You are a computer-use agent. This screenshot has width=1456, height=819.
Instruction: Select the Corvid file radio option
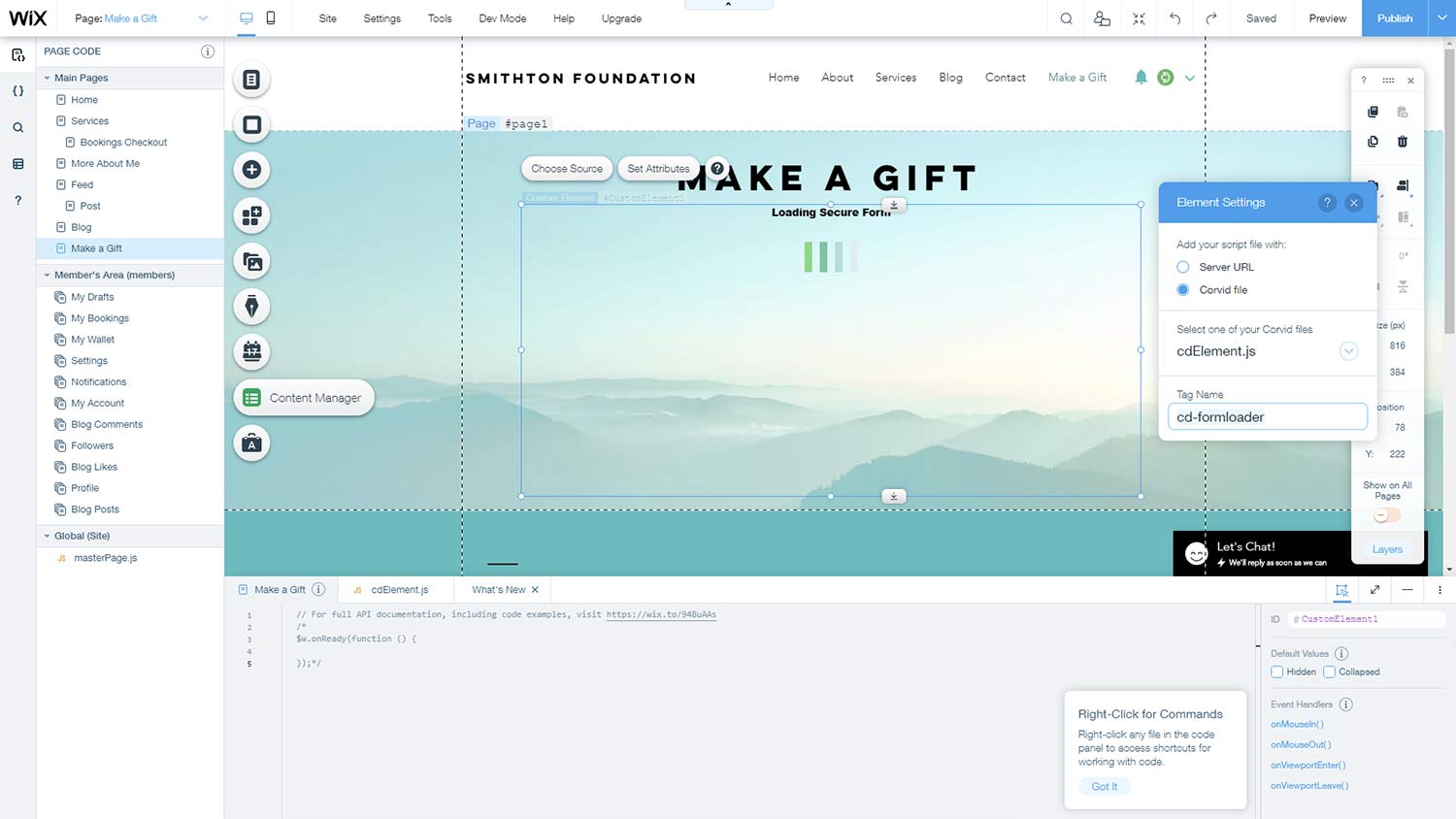click(1182, 290)
